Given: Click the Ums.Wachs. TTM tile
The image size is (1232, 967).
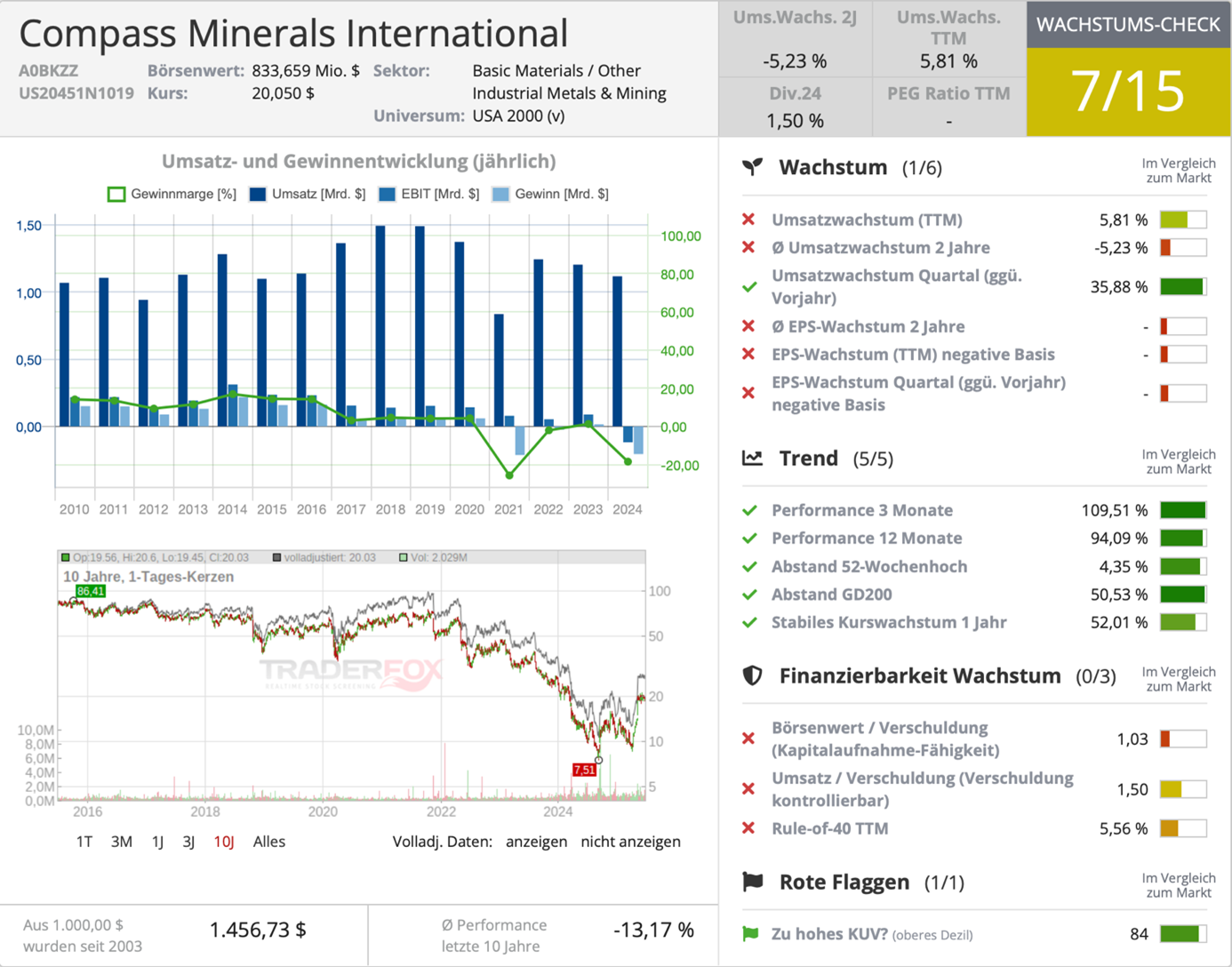Looking at the screenshot, I should coord(948,39).
